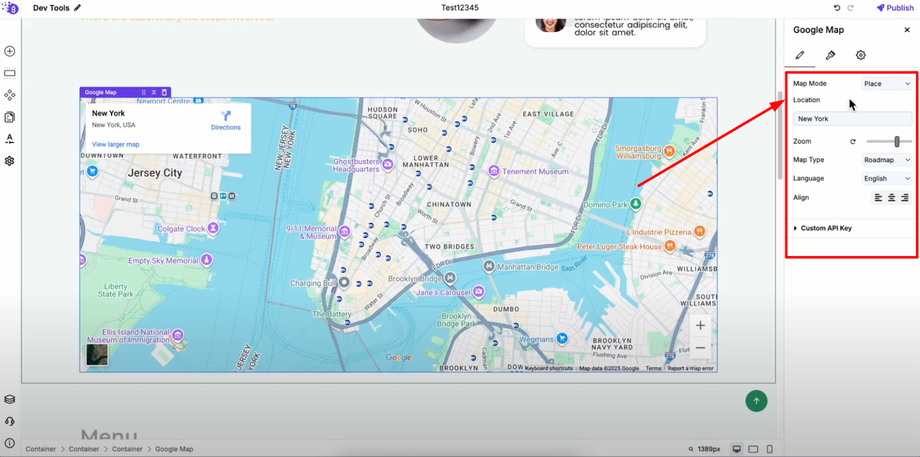Toggle the satellite view thumbnail on map
This screenshot has width=920, height=457.
[97, 355]
